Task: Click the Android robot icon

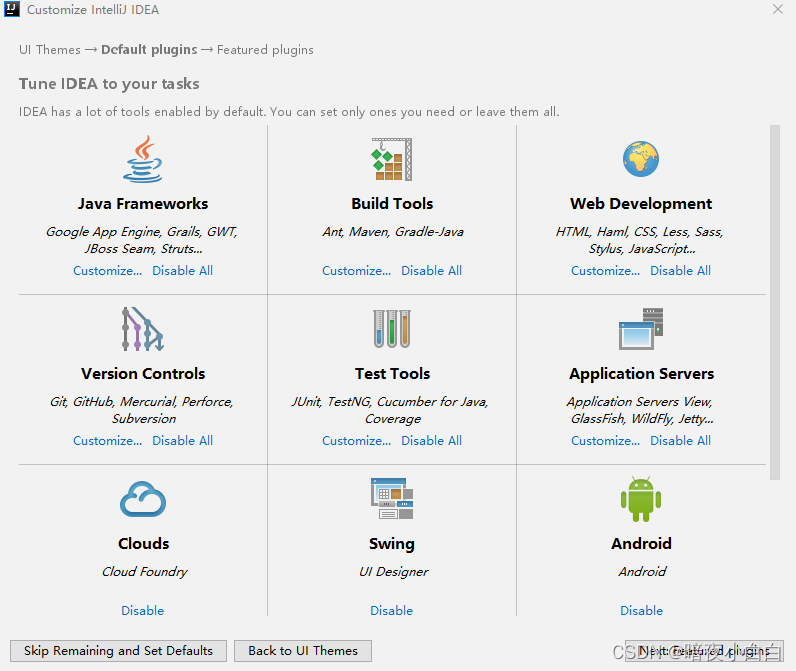Action: [x=641, y=499]
